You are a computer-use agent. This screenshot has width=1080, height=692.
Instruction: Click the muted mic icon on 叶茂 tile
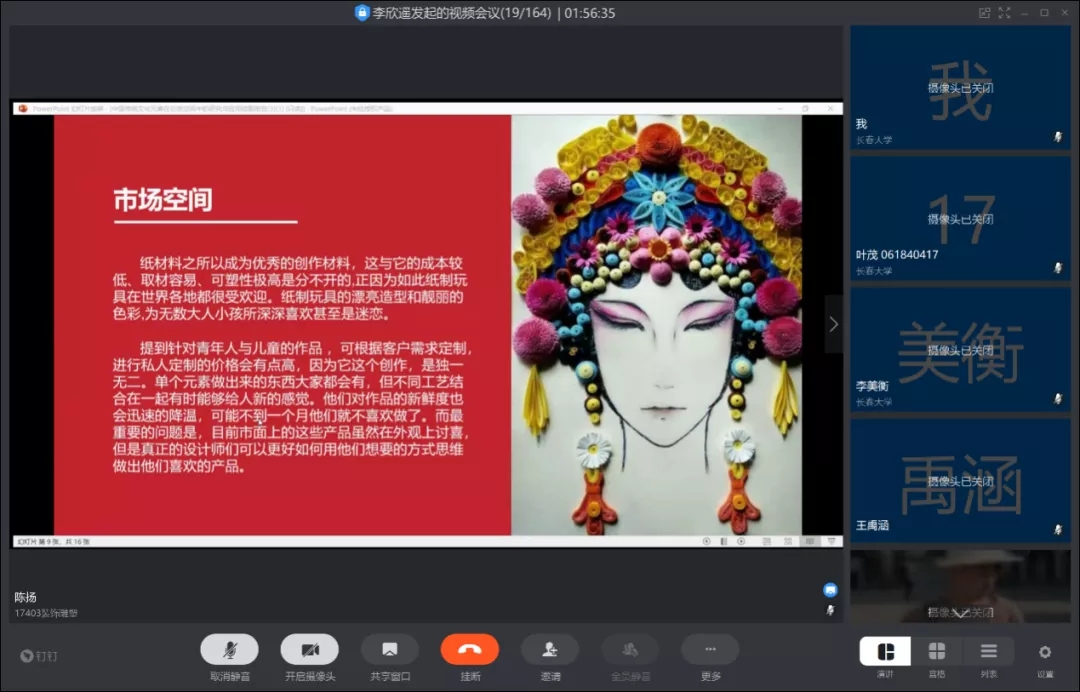(1058, 268)
